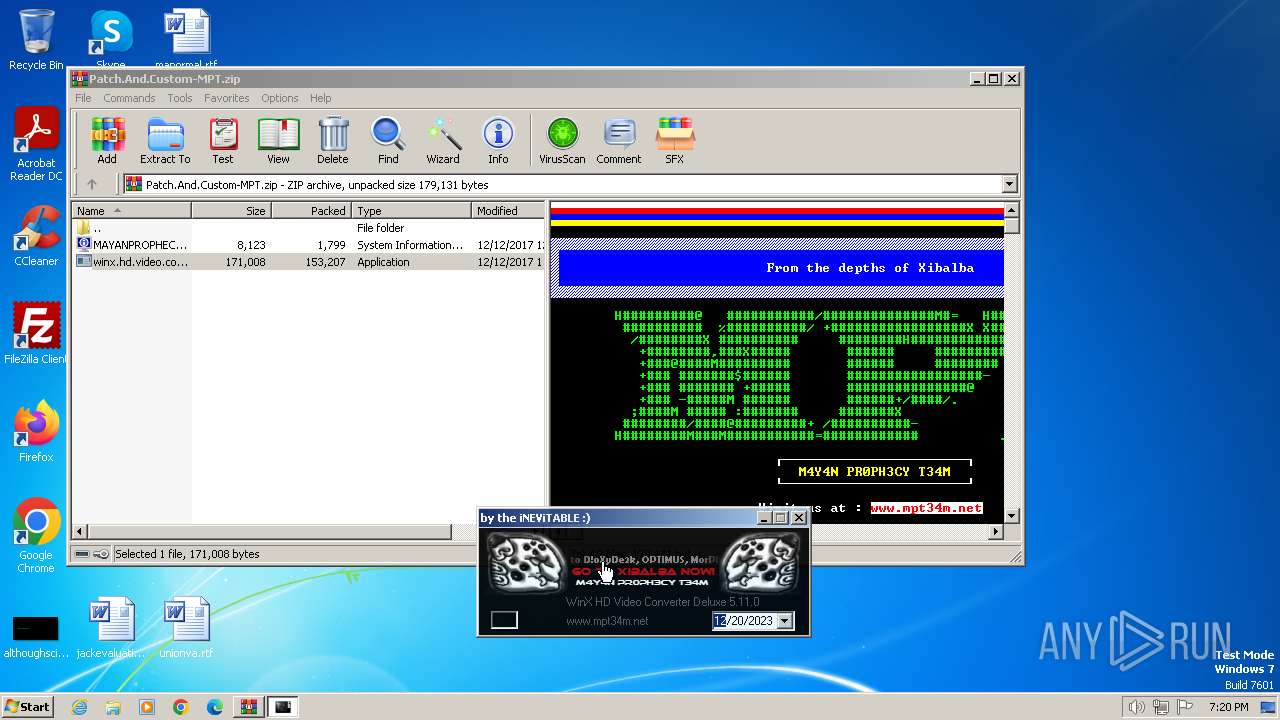Open Firefox desktop icon
This screenshot has height=720, width=1280.
[36, 432]
